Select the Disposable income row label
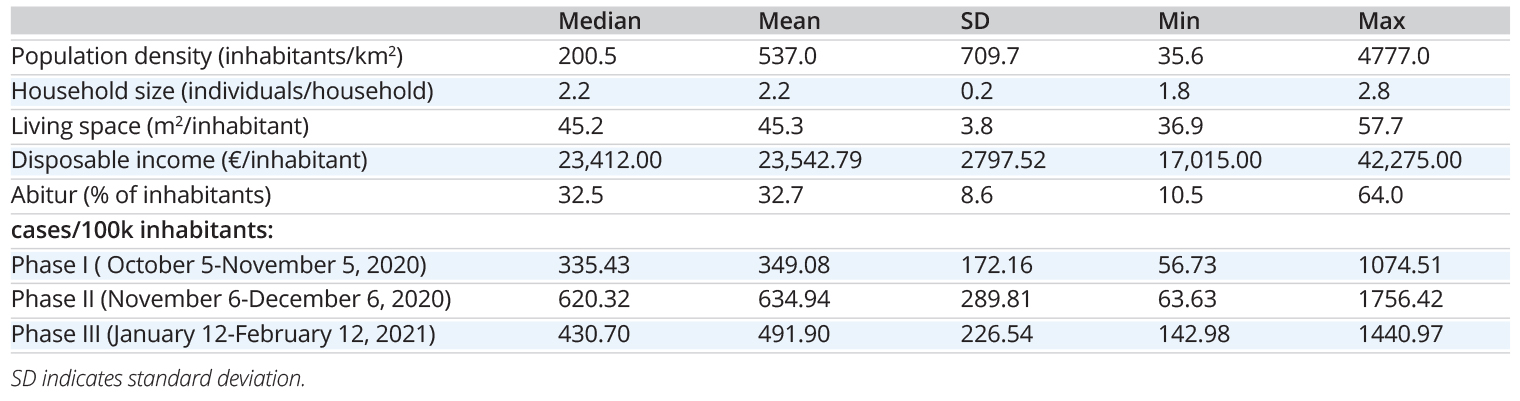Viewport: 1520px width, 401px height. tap(190, 160)
